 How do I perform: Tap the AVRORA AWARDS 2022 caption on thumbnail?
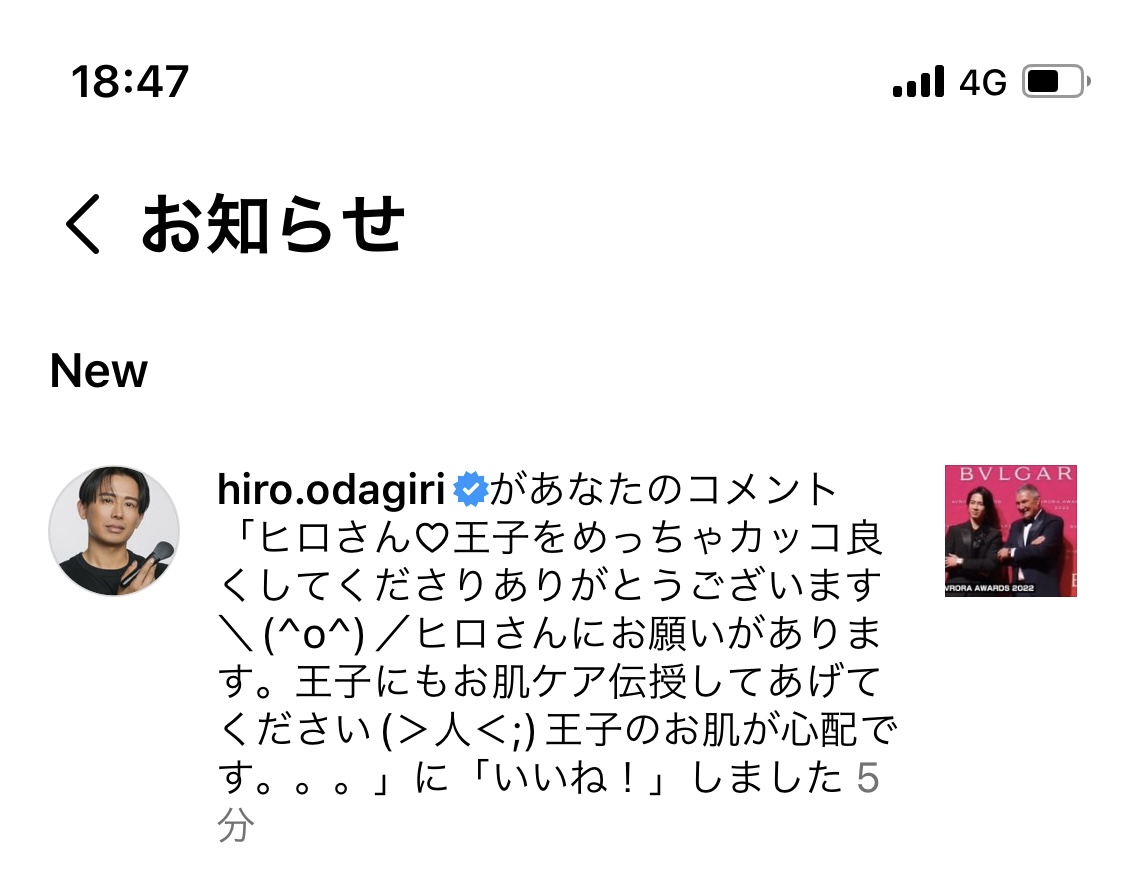coord(990,588)
